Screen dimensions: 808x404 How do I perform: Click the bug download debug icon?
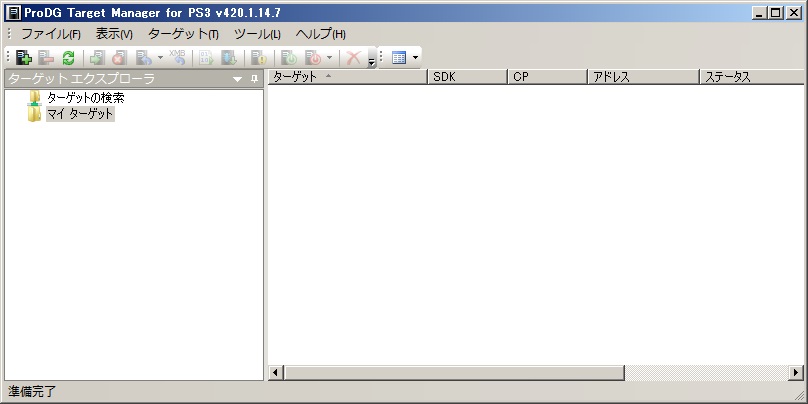click(x=229, y=57)
